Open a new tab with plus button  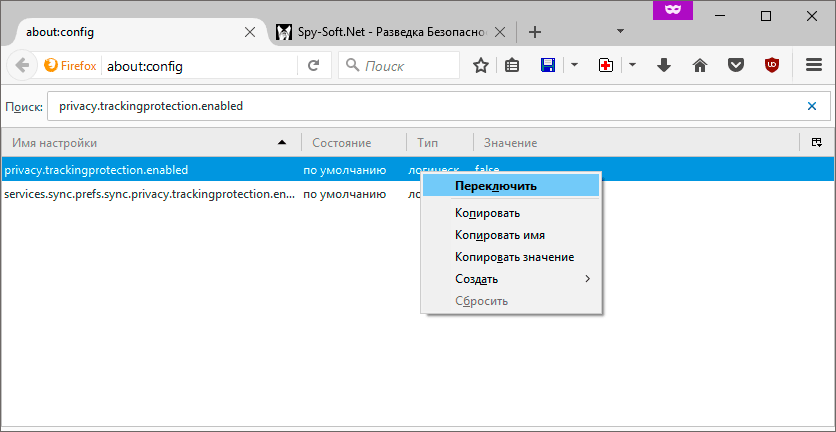[x=535, y=32]
